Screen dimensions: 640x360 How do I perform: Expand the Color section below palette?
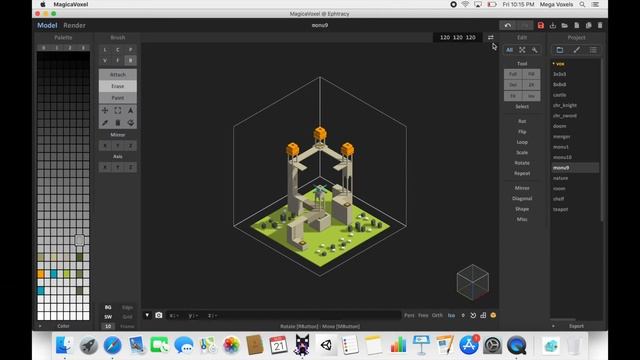point(63,326)
